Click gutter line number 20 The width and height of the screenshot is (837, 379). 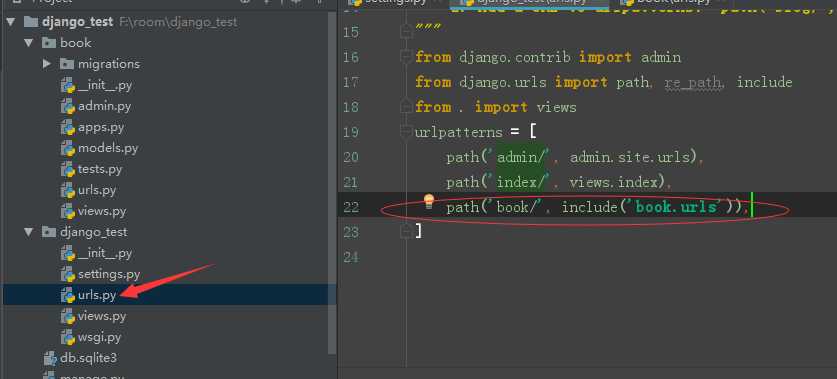coord(351,157)
